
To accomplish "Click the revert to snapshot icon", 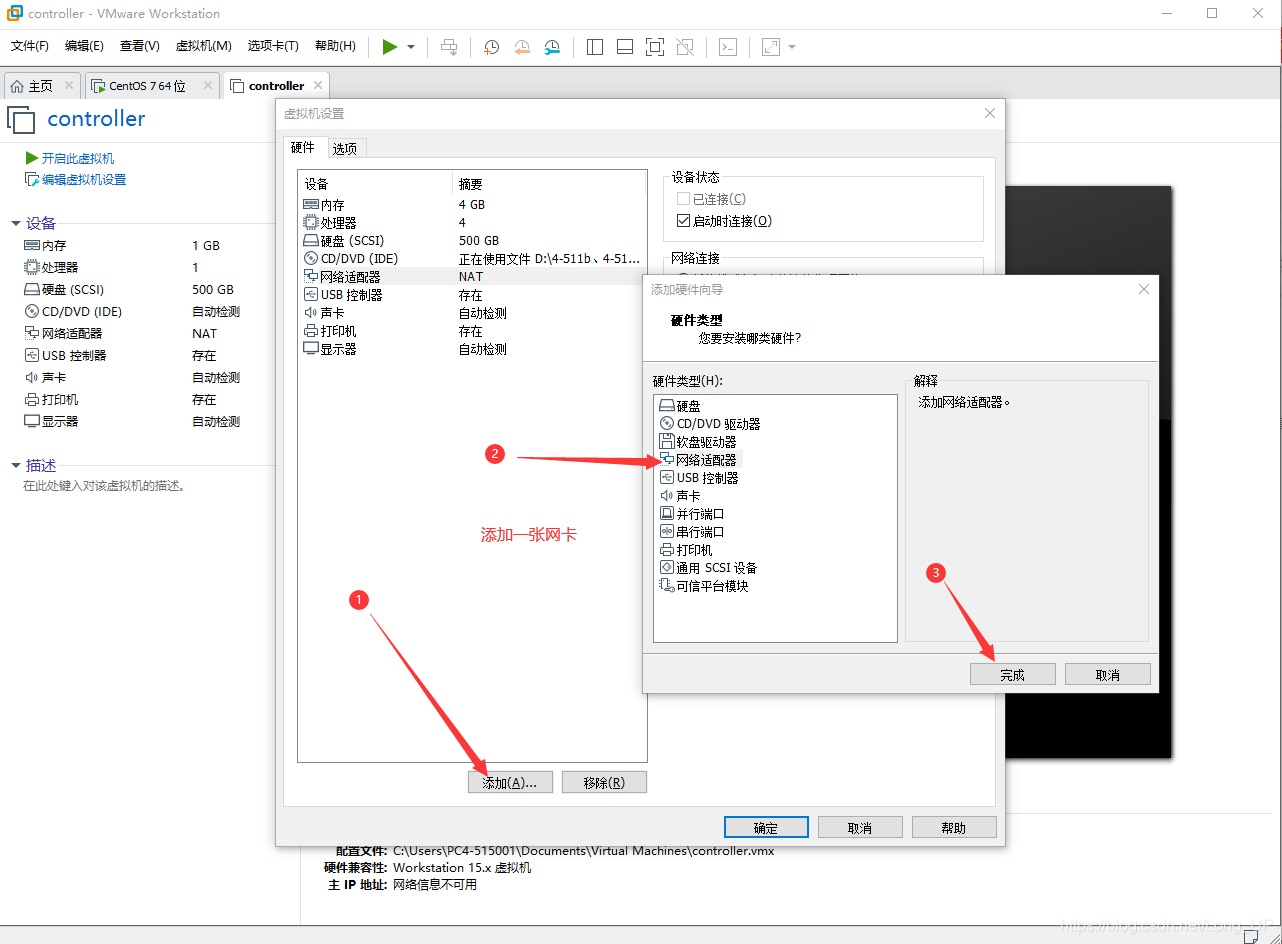I will pos(522,47).
